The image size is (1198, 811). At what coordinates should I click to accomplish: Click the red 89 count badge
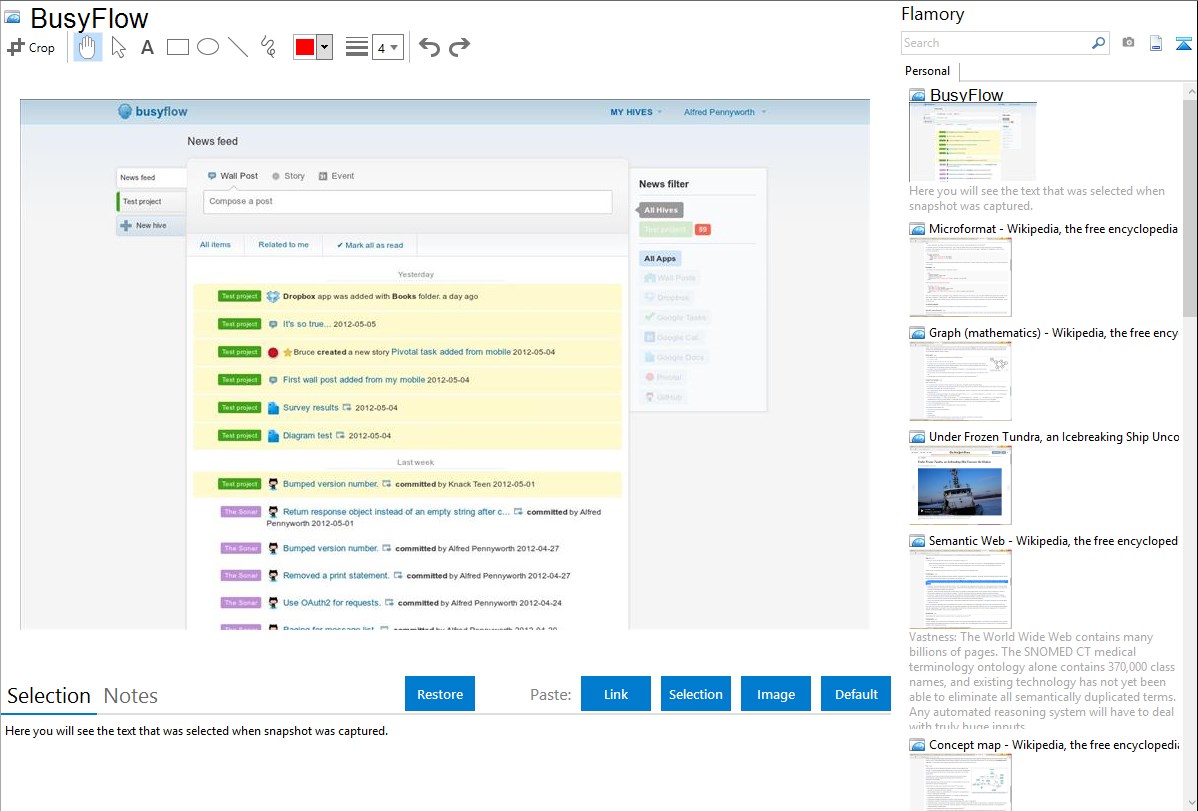702,229
